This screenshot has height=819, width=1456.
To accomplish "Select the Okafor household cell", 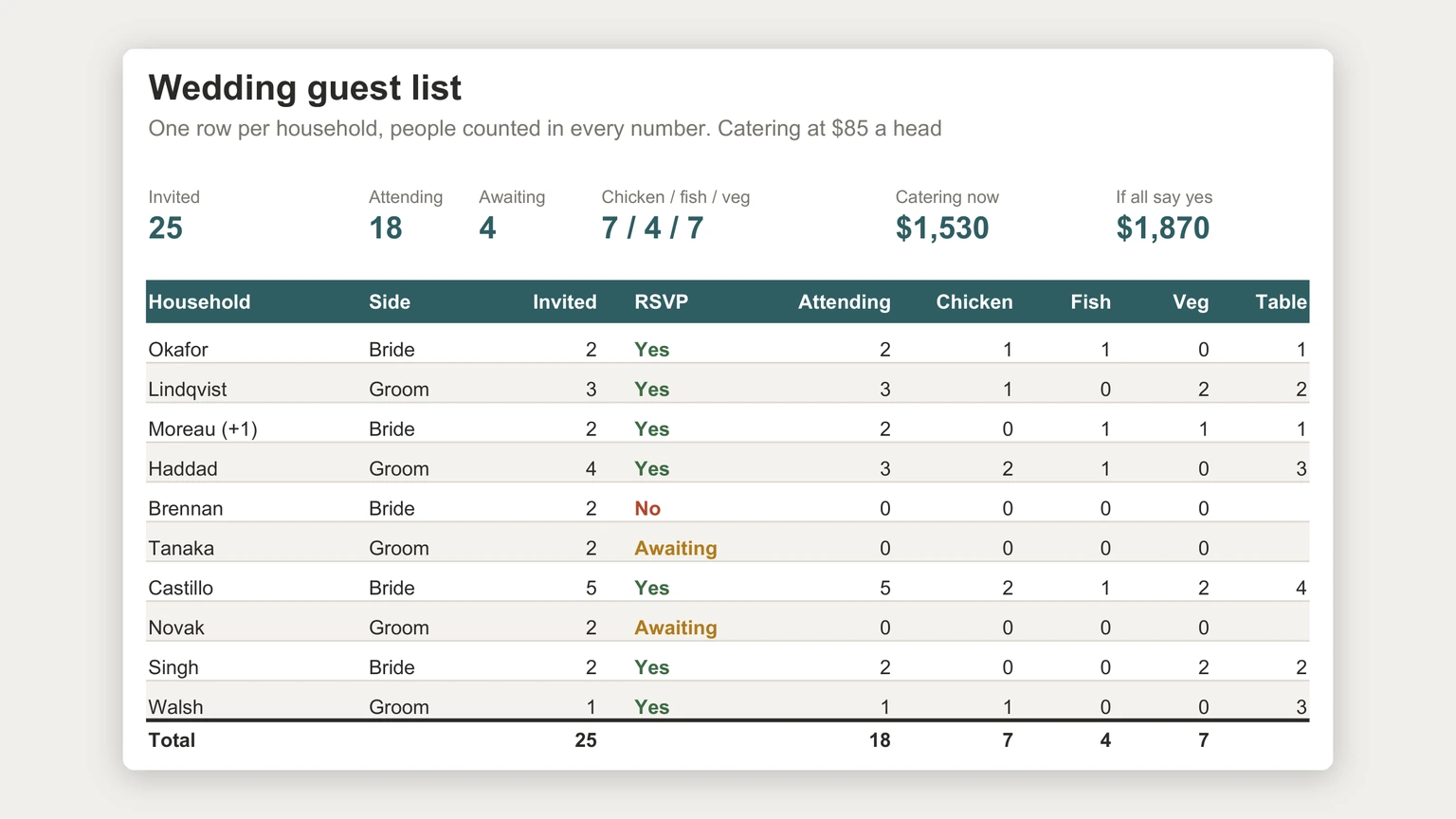I will click(x=178, y=349).
